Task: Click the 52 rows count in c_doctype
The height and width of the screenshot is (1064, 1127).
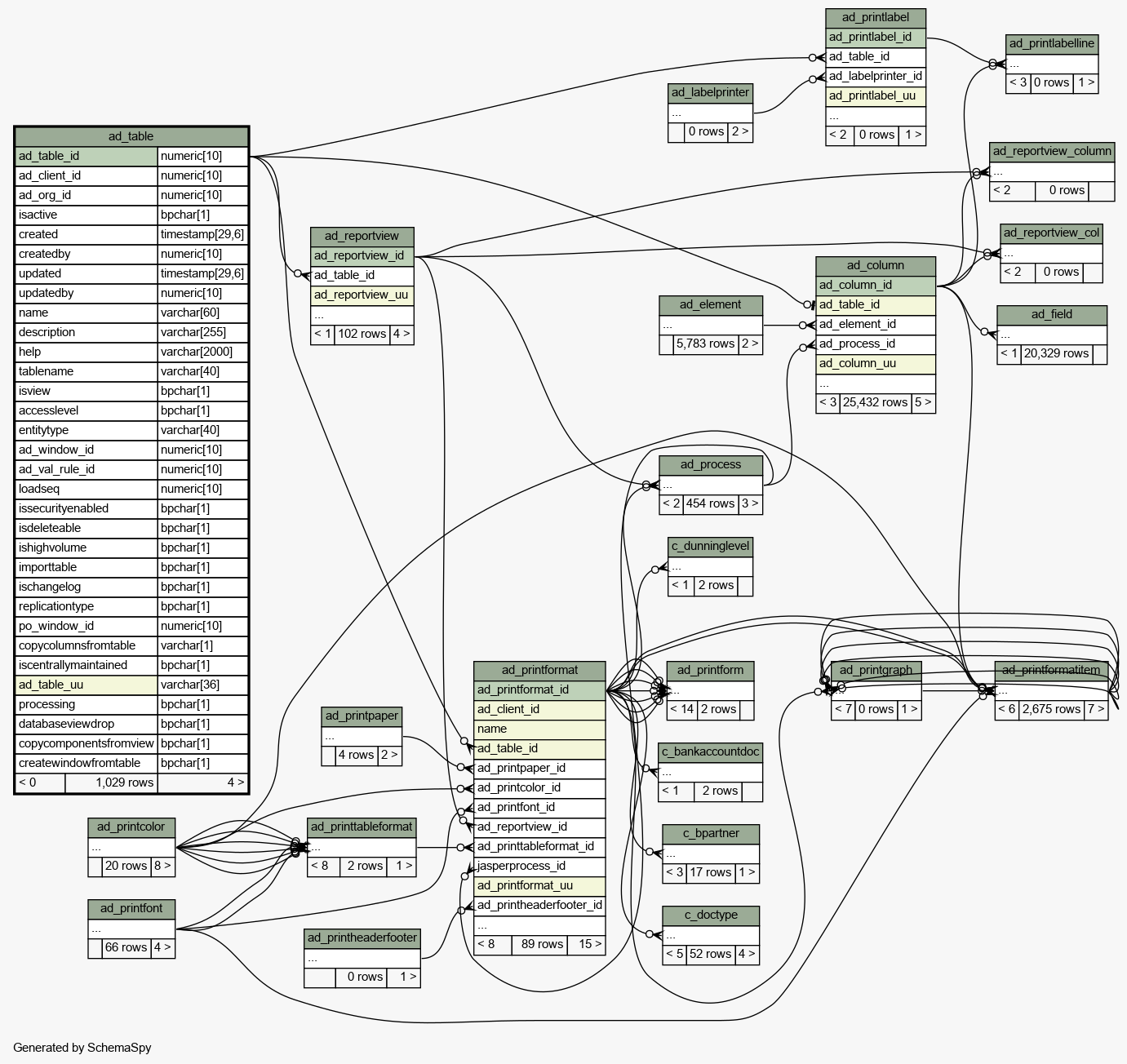Action: pyautogui.click(x=710, y=954)
